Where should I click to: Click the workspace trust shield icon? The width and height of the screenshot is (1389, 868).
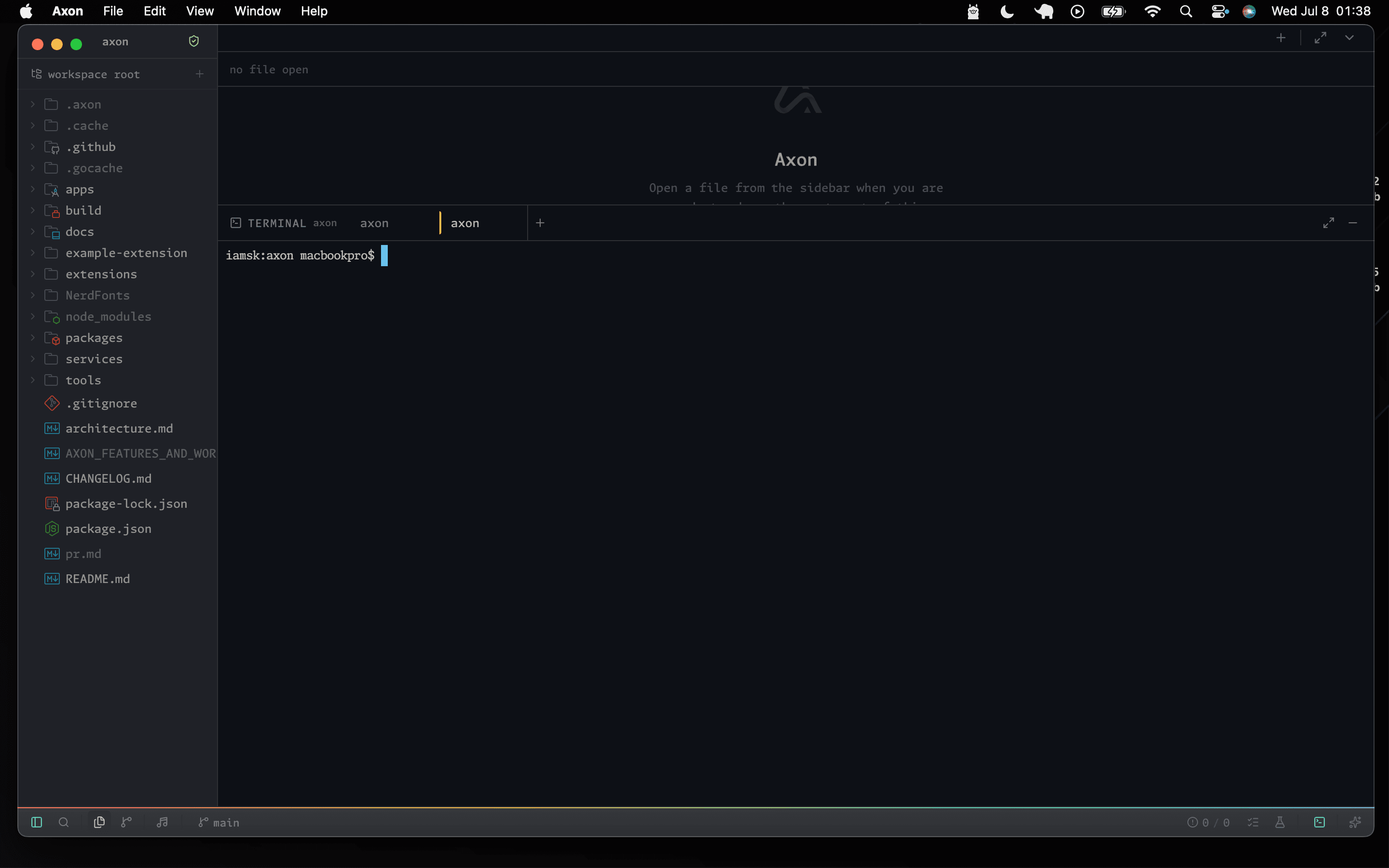[x=194, y=41]
